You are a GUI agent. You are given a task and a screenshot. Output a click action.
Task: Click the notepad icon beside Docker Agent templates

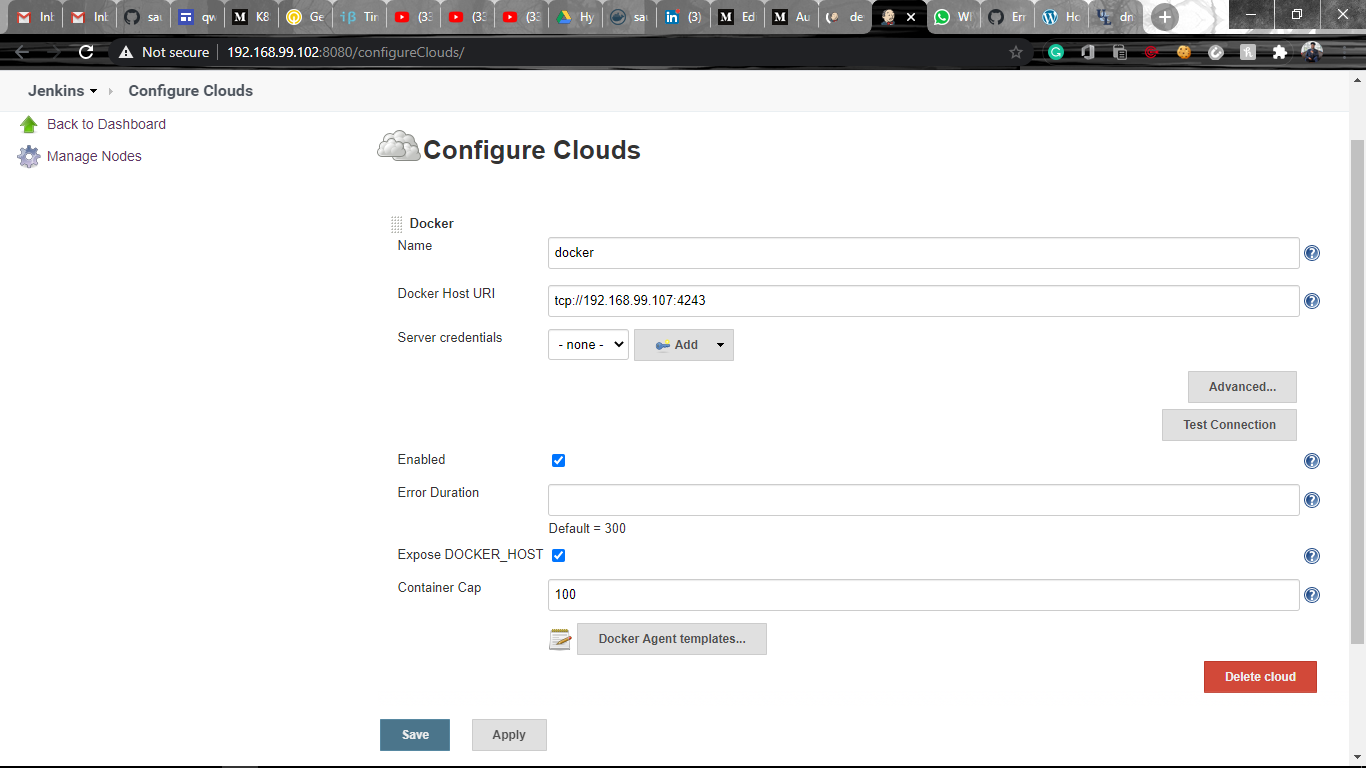[x=560, y=639]
